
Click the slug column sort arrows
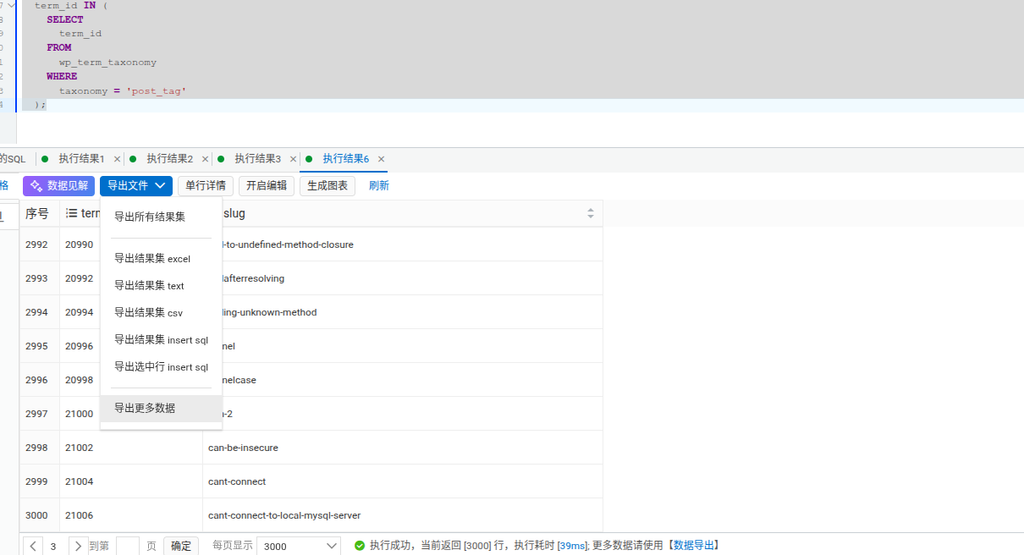point(590,214)
